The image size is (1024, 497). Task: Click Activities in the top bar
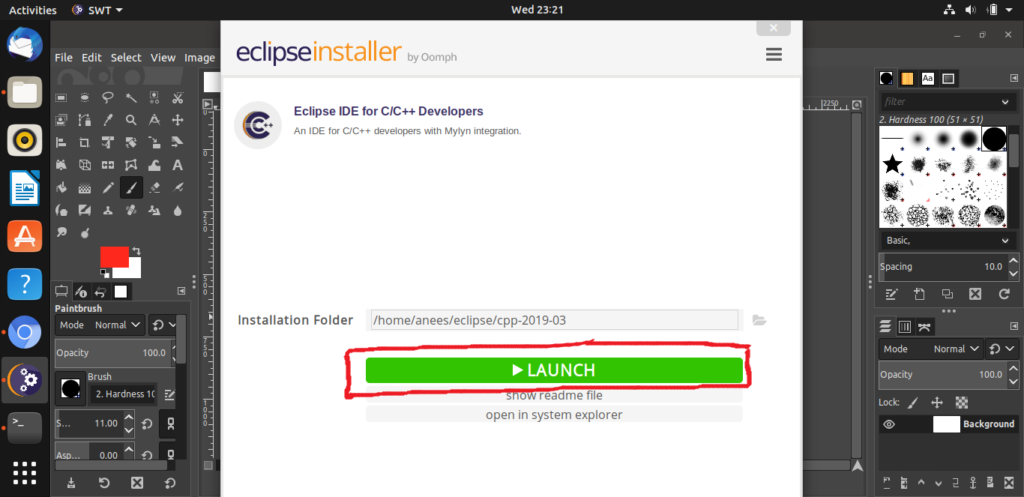tap(33, 10)
